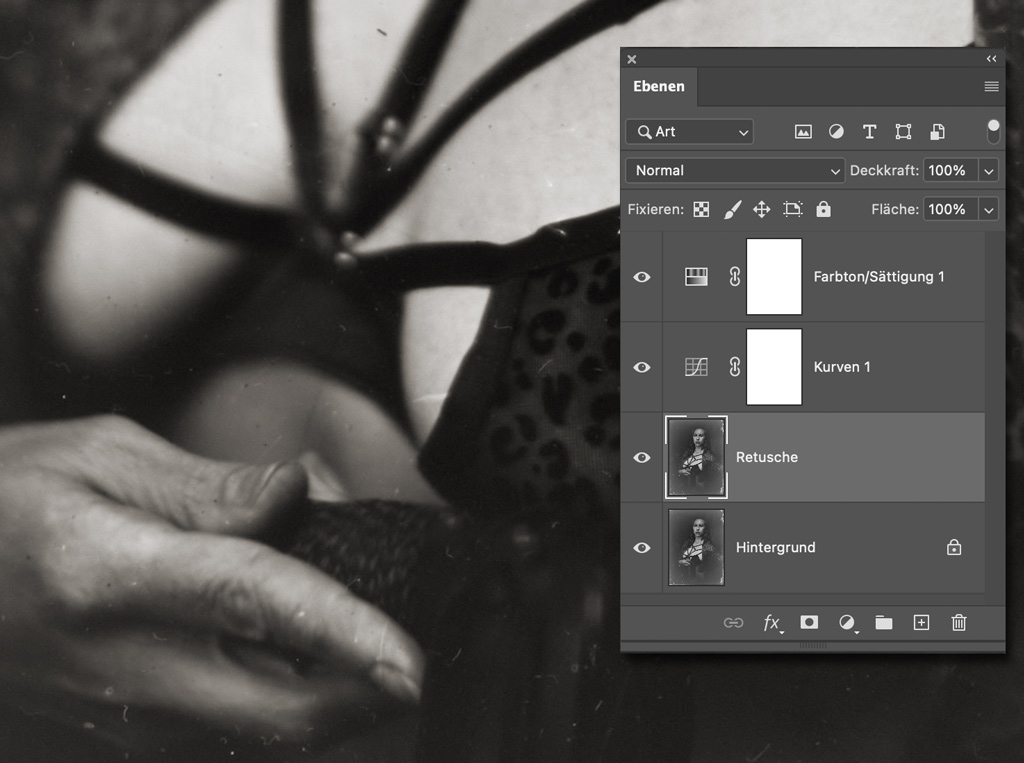This screenshot has width=1024, height=763.
Task: Select the Ebenen tab
Action: (659, 86)
